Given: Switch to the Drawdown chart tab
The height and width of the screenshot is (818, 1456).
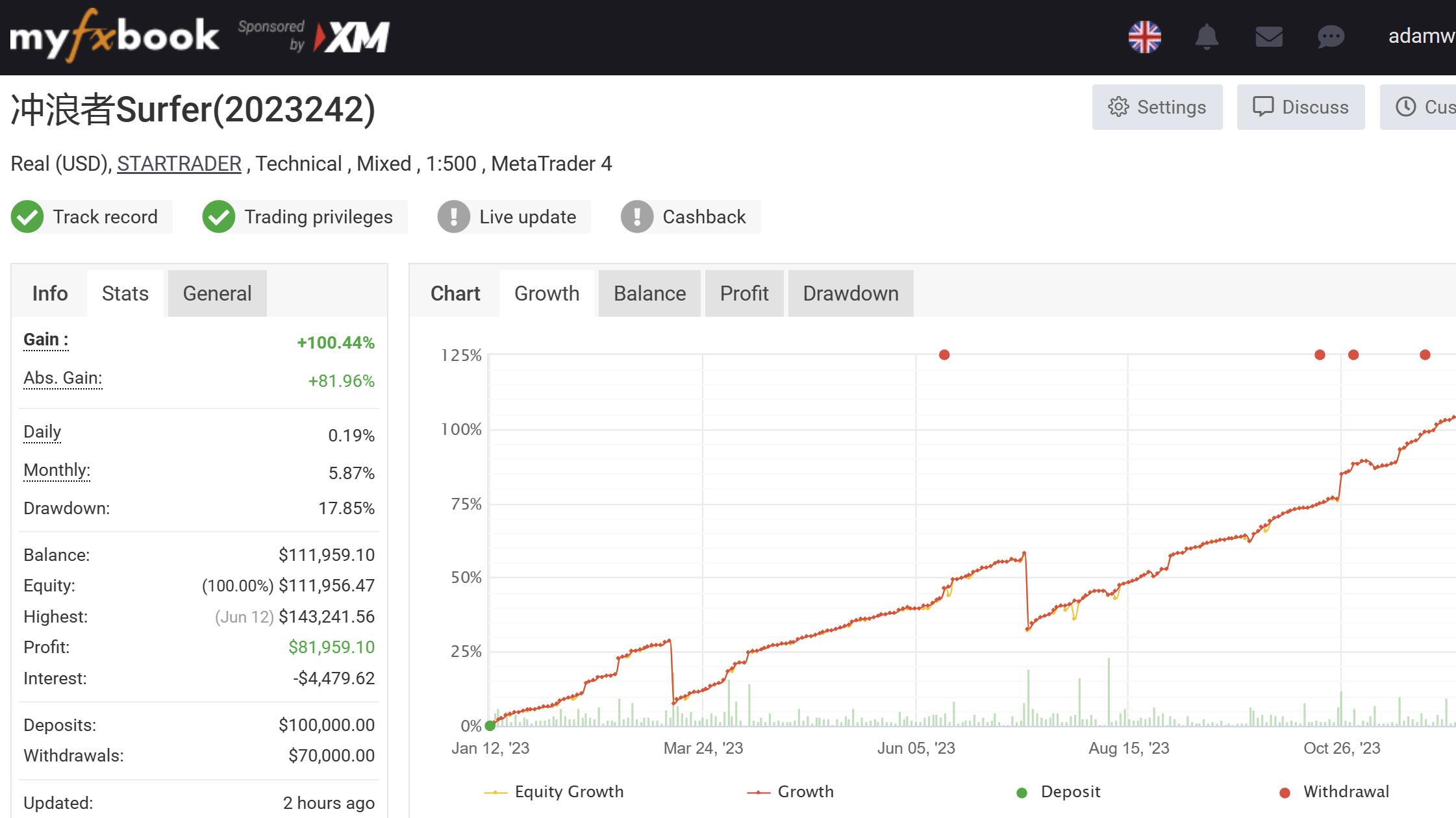Looking at the screenshot, I should tap(850, 293).
